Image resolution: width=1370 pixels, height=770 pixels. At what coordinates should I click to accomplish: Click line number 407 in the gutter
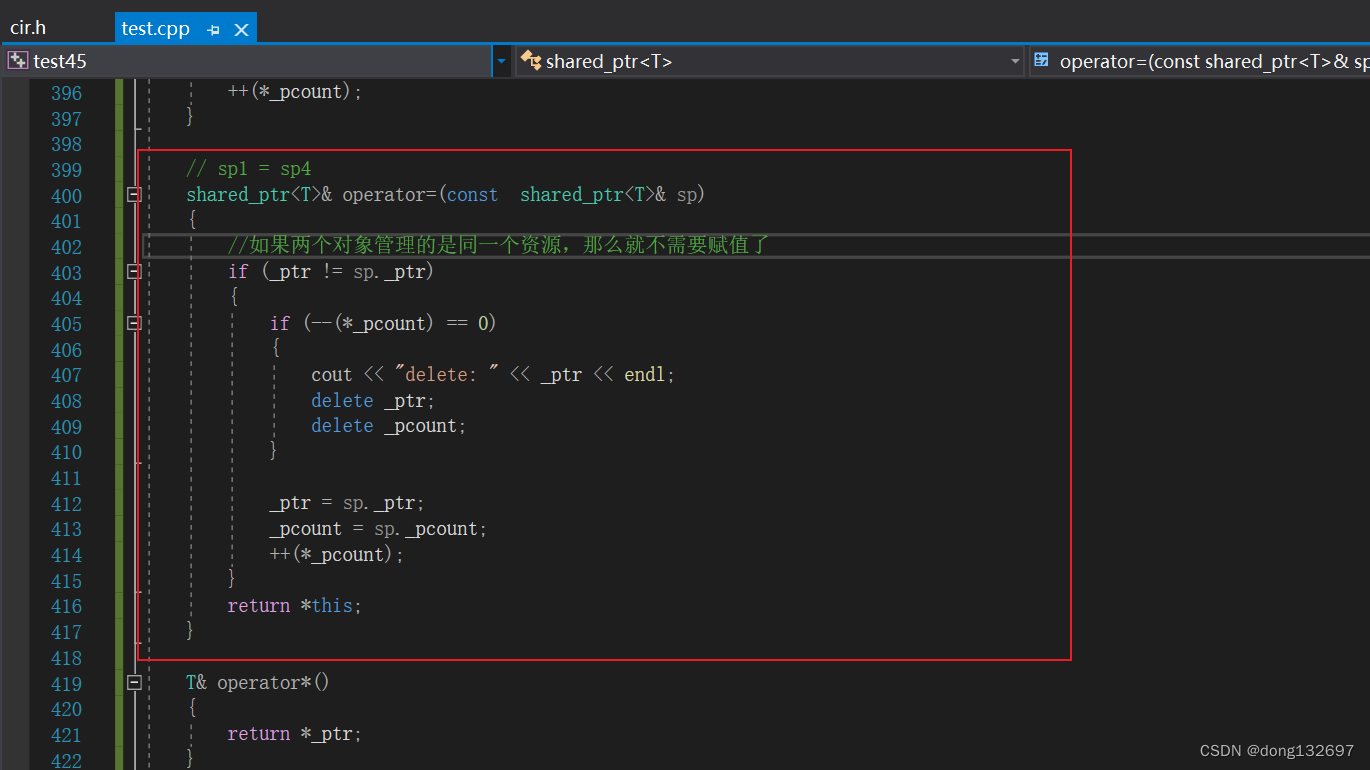click(66, 375)
